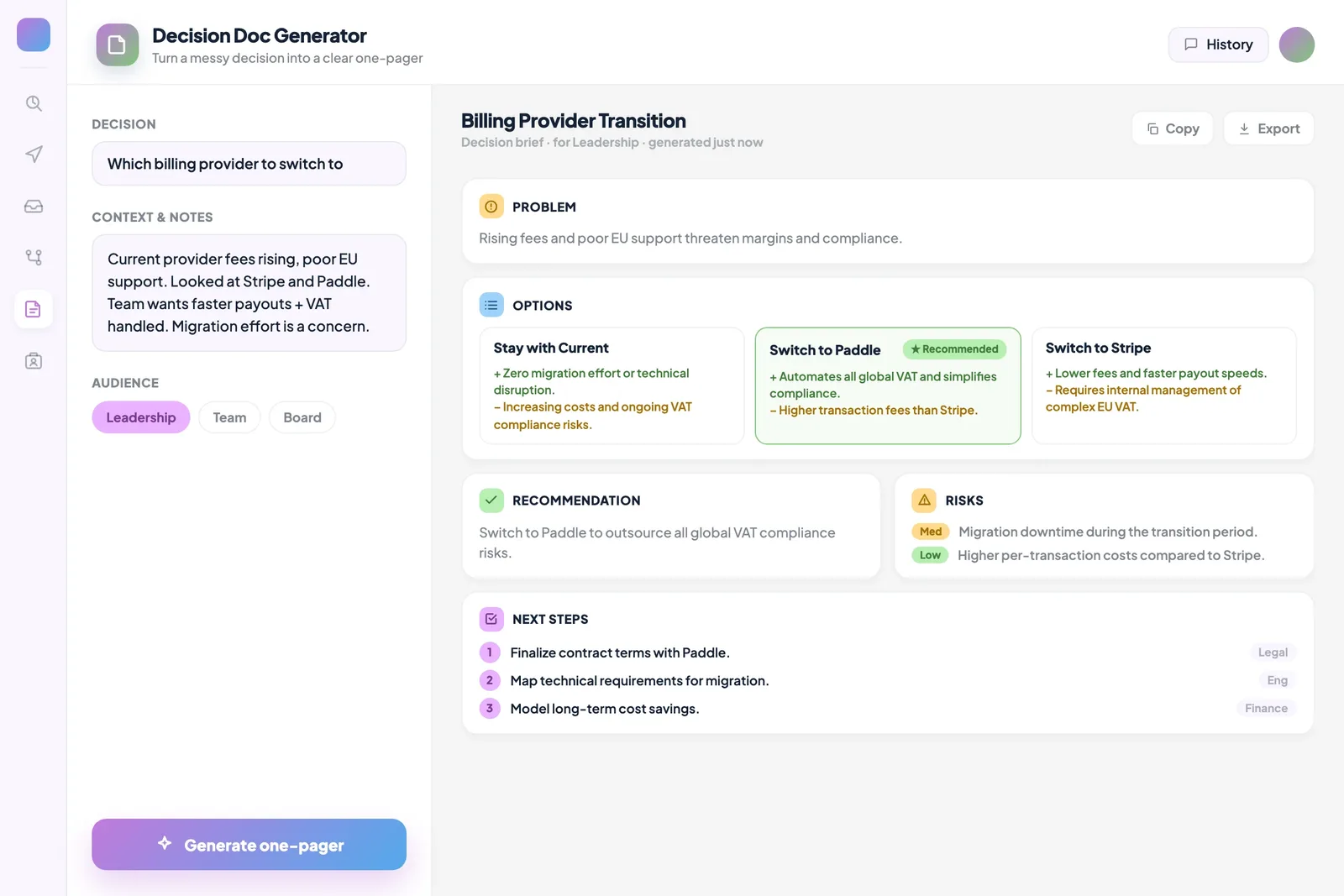
Task: Open the branching workflow icon
Action: [34, 258]
